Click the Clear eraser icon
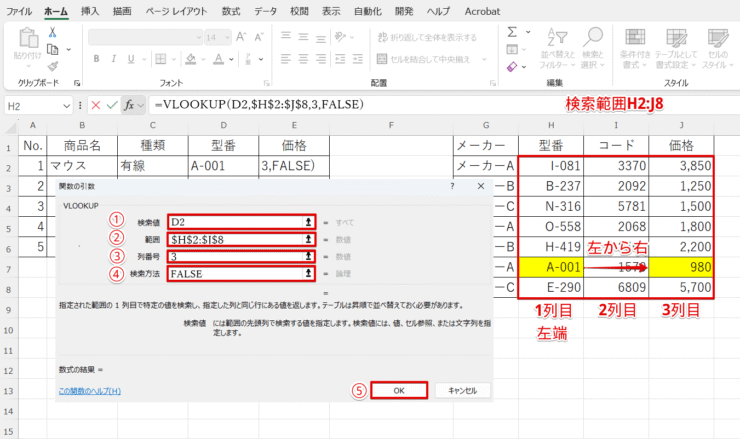 512,67
